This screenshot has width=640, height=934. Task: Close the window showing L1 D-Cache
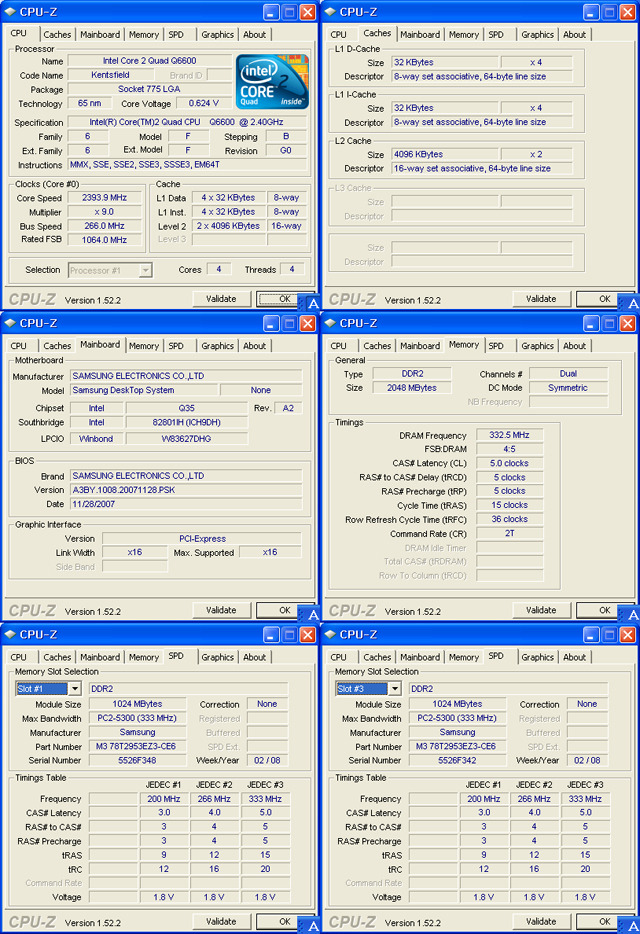(627, 12)
